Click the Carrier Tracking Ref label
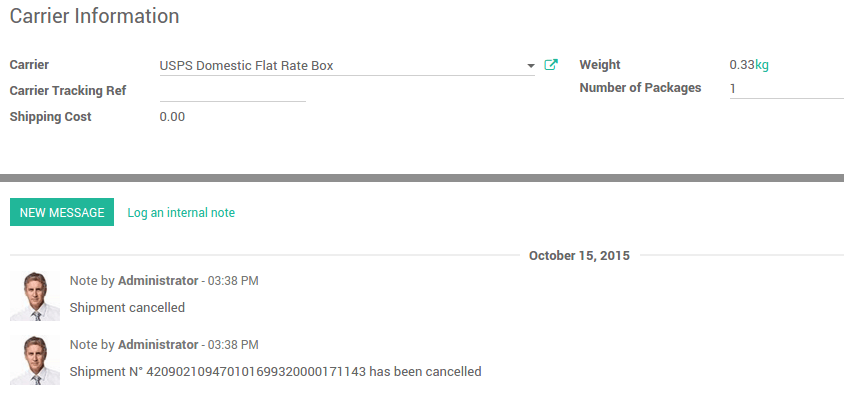The height and width of the screenshot is (394, 844). tap(68, 91)
